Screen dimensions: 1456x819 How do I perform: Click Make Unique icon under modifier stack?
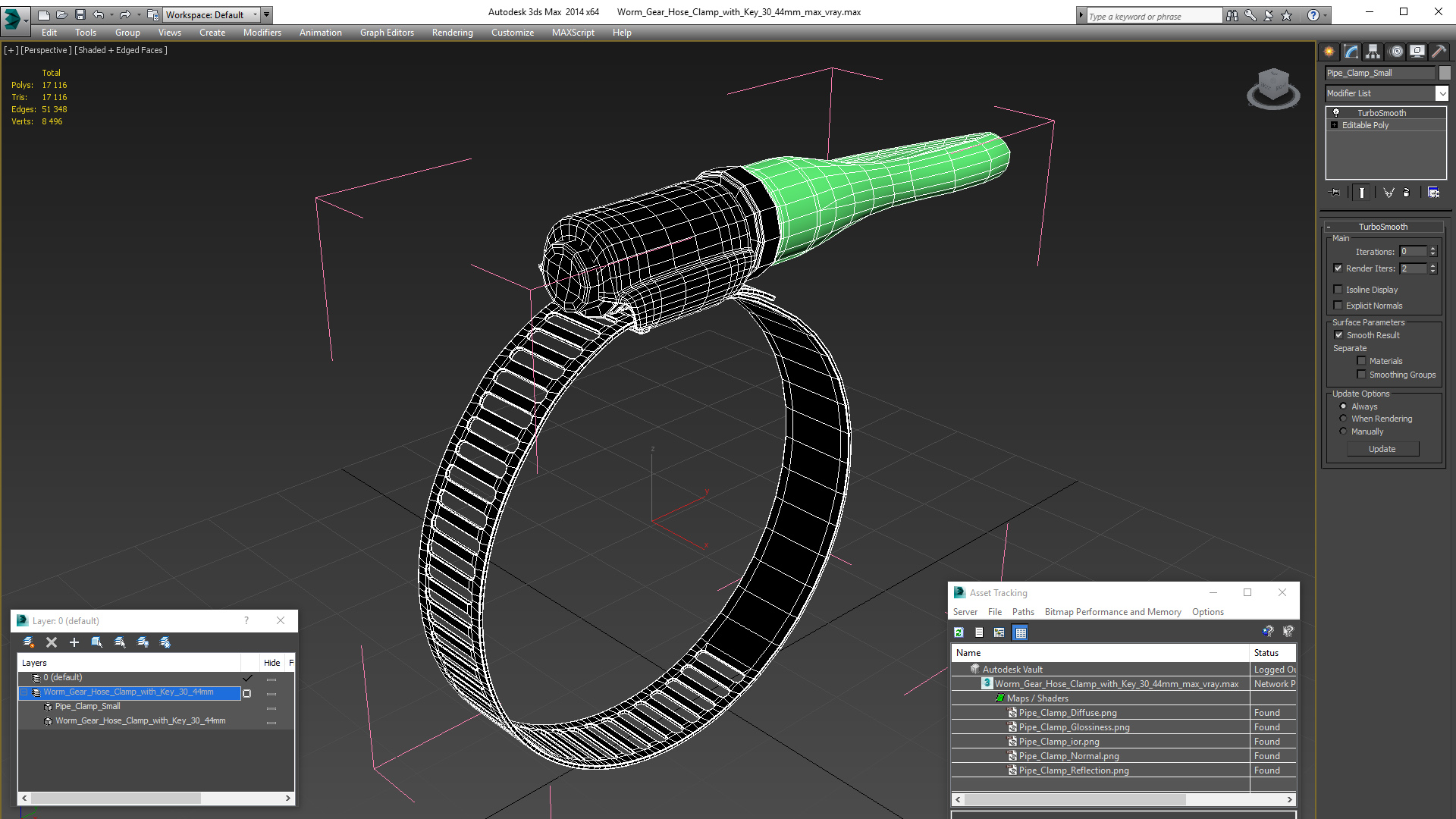click(1389, 193)
